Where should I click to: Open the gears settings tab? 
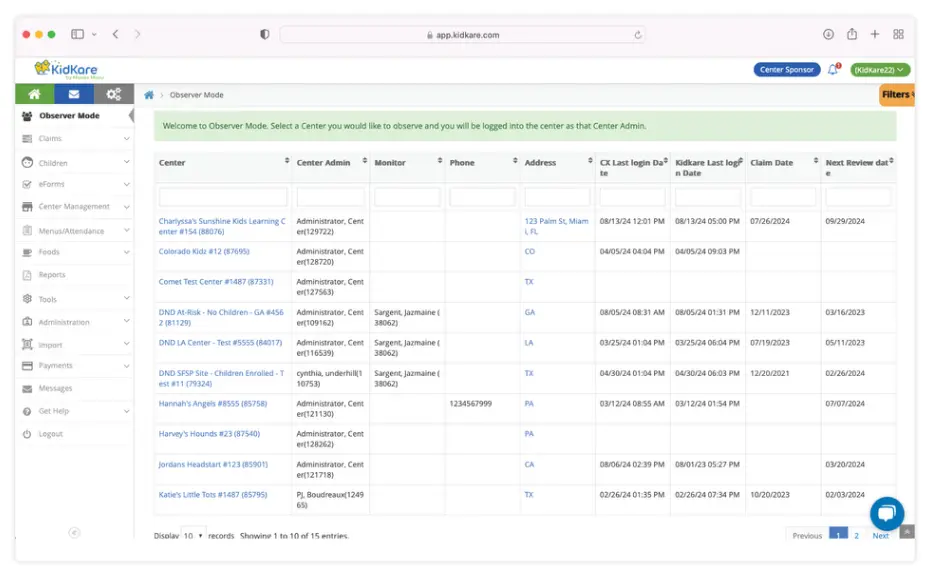coord(113,94)
